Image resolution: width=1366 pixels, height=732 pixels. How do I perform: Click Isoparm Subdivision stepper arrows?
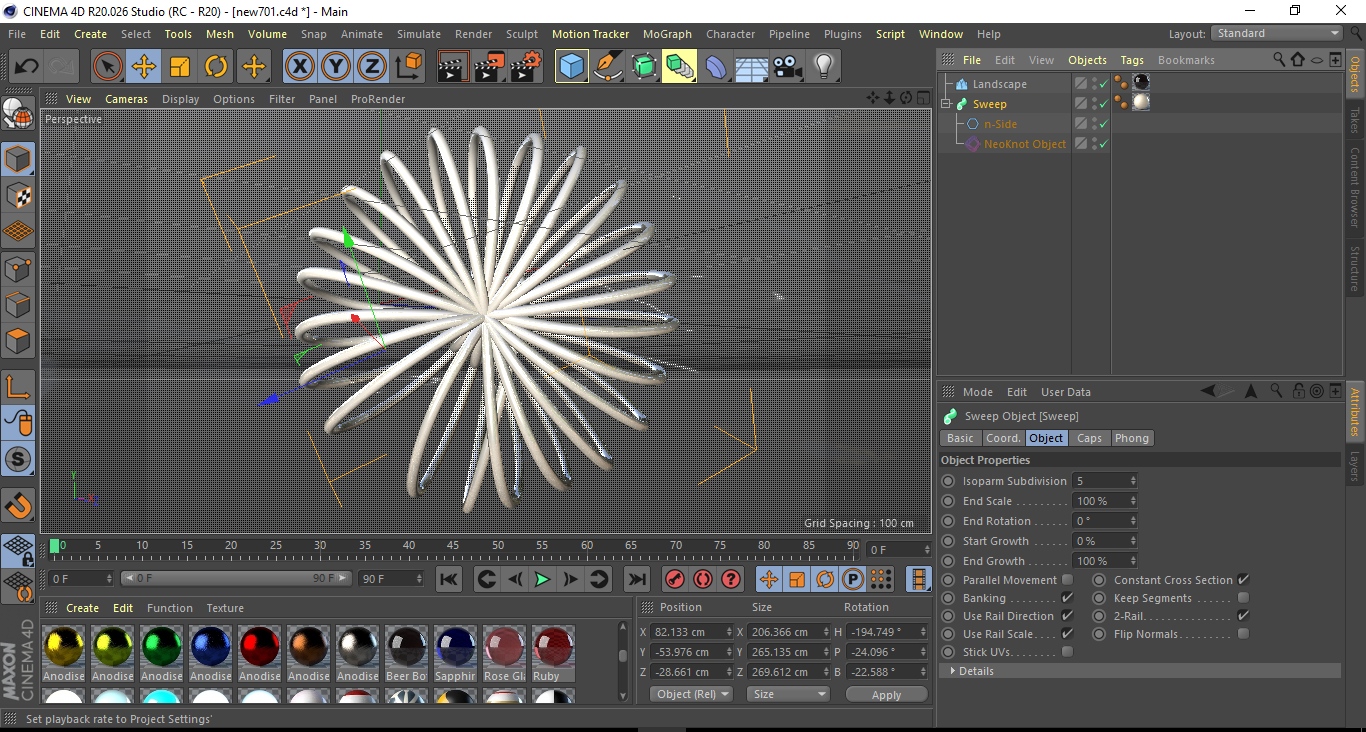coord(1133,481)
